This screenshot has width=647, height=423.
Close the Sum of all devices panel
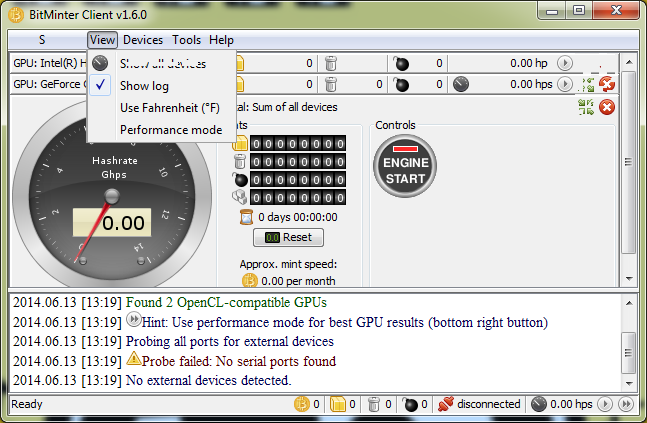[x=607, y=107]
